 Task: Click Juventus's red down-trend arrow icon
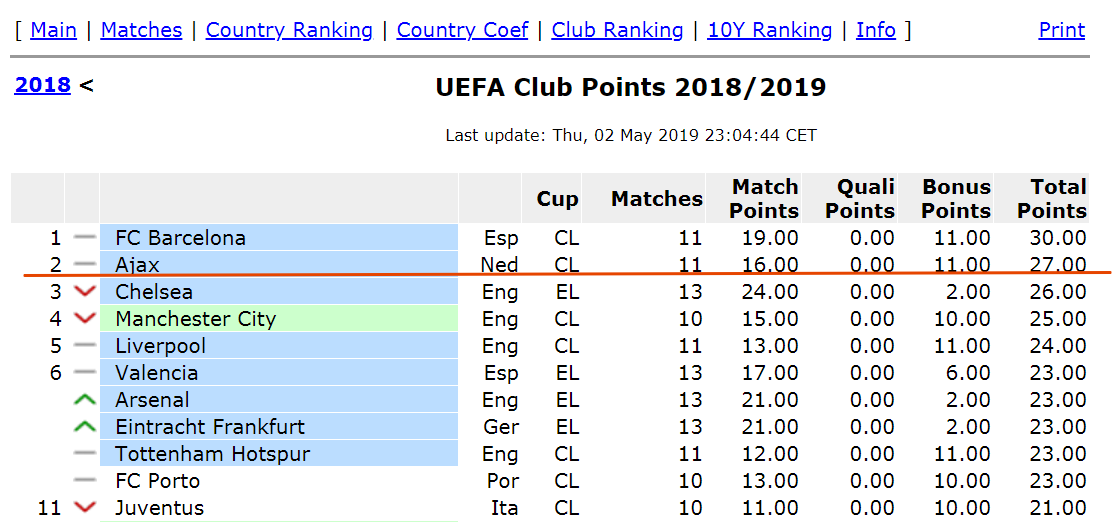pyautogui.click(x=85, y=508)
